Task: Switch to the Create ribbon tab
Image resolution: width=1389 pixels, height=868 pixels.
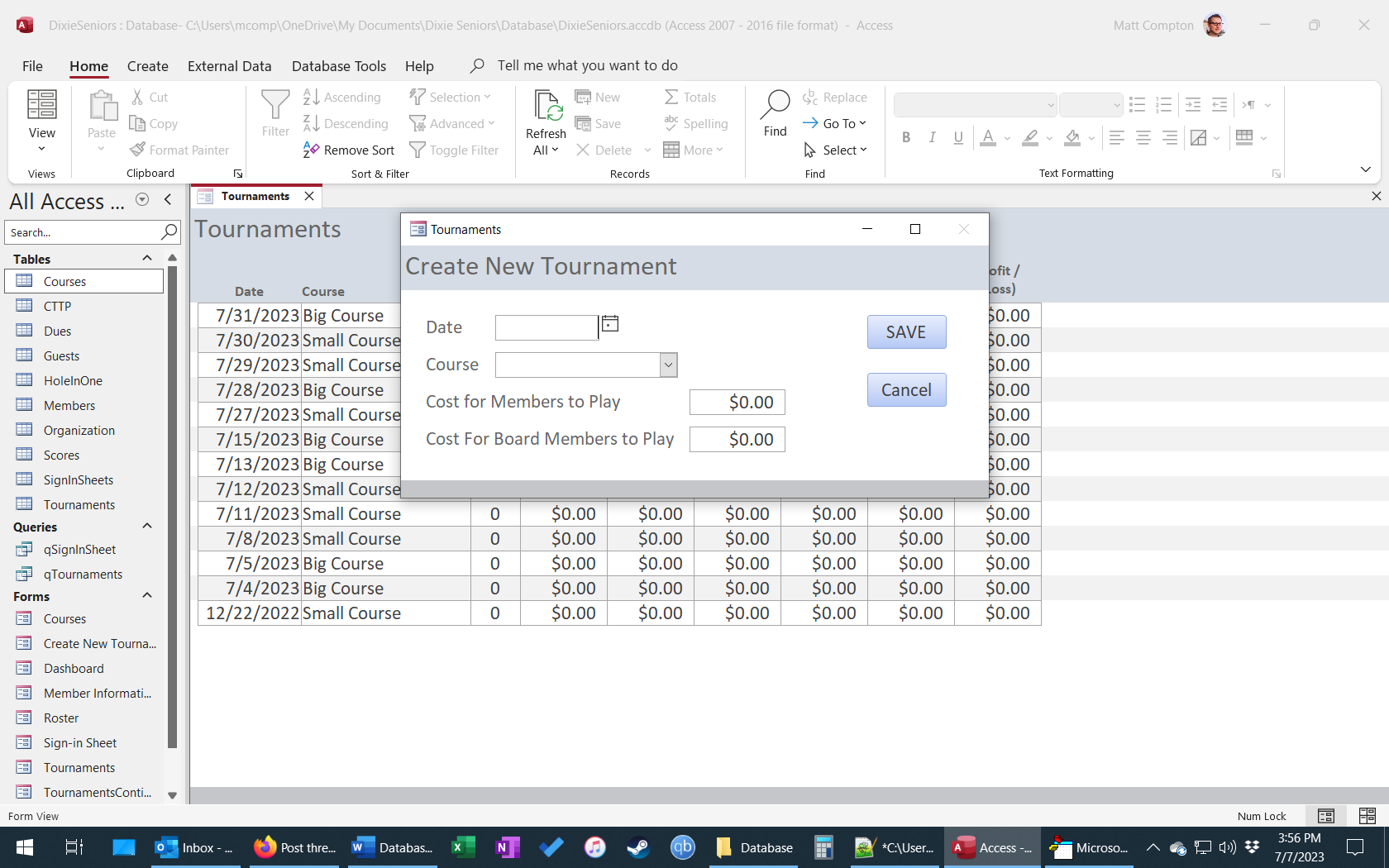Action: [x=147, y=66]
